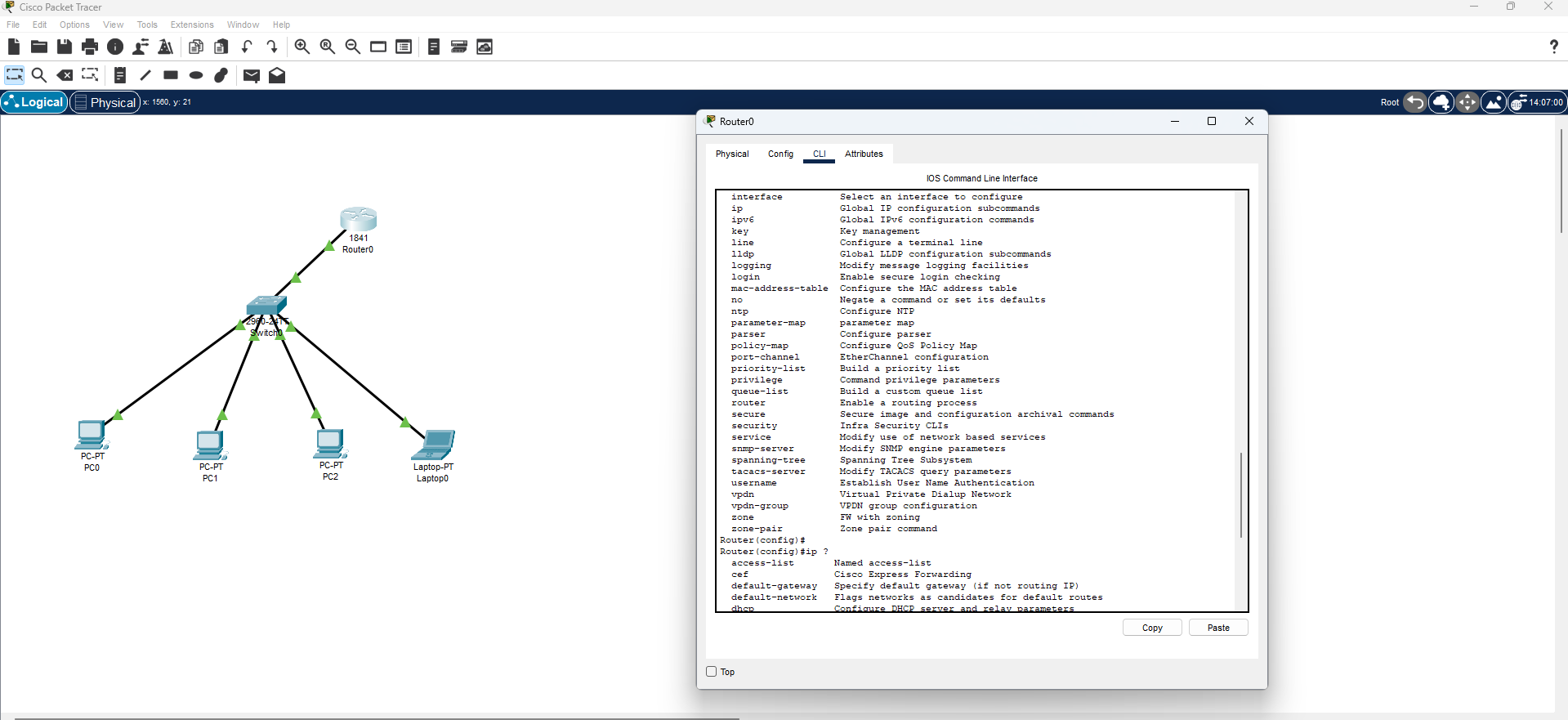
Task: Activate the Select tool
Action: (x=15, y=75)
